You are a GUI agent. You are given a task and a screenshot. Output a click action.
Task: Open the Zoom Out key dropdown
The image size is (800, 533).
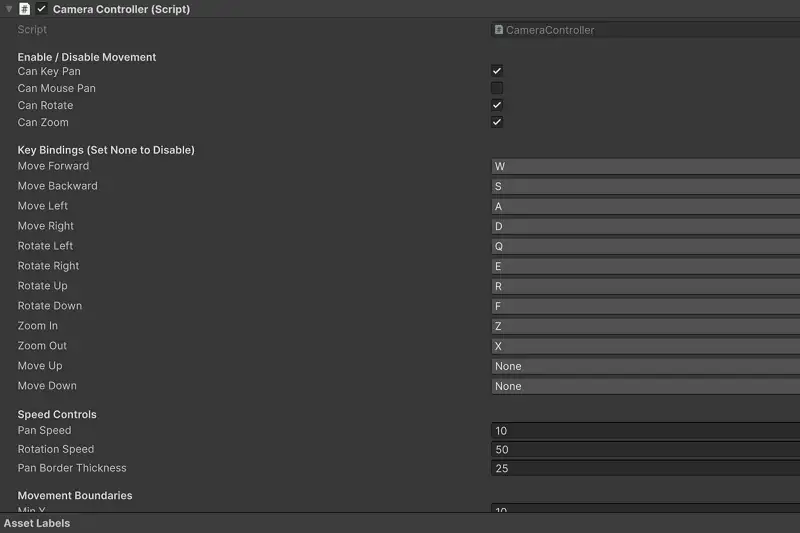pyautogui.click(x=645, y=346)
